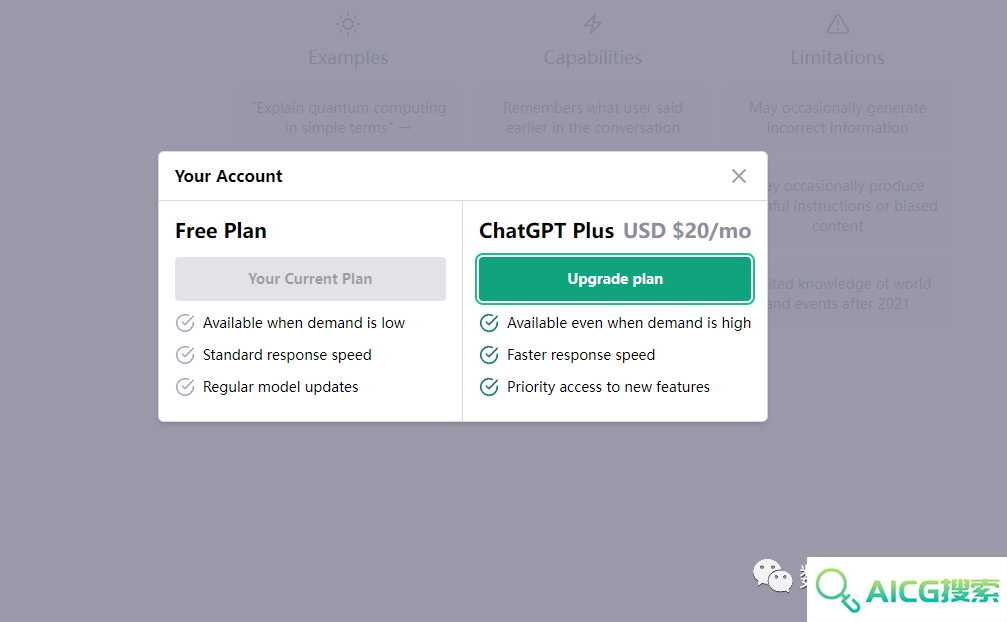Click the checkmark beside Regular model updates
Image resolution: width=1007 pixels, height=622 pixels.
(x=185, y=387)
